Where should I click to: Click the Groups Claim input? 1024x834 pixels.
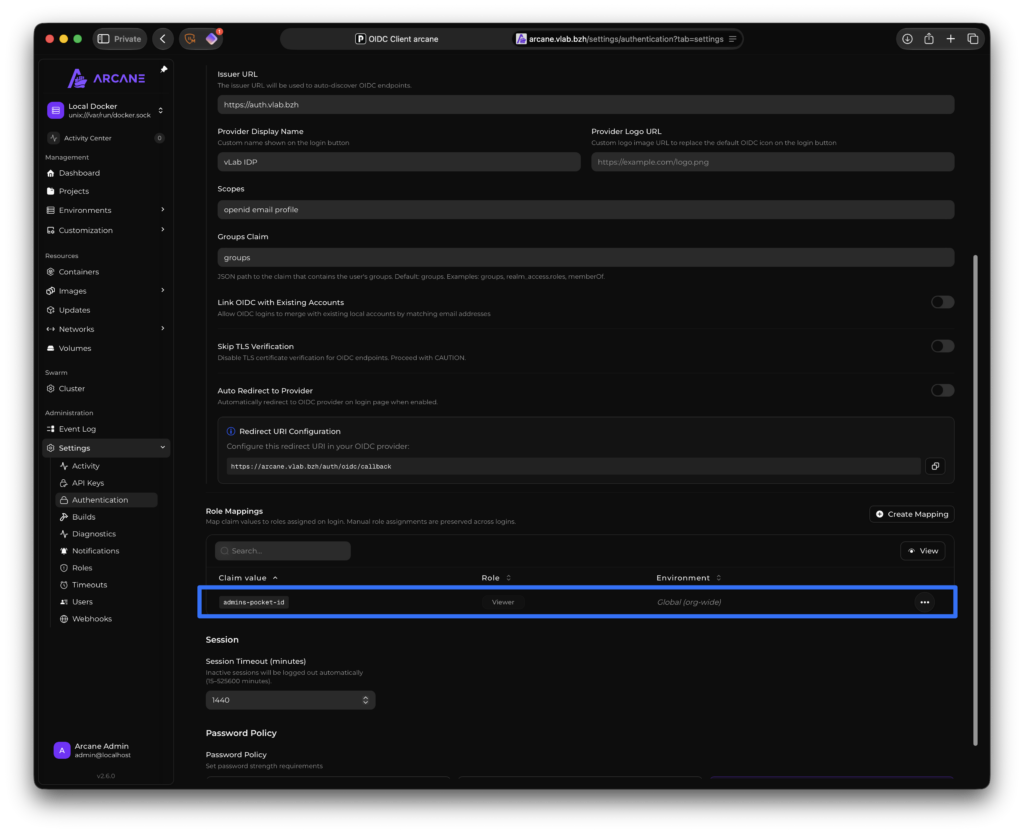click(x=586, y=257)
